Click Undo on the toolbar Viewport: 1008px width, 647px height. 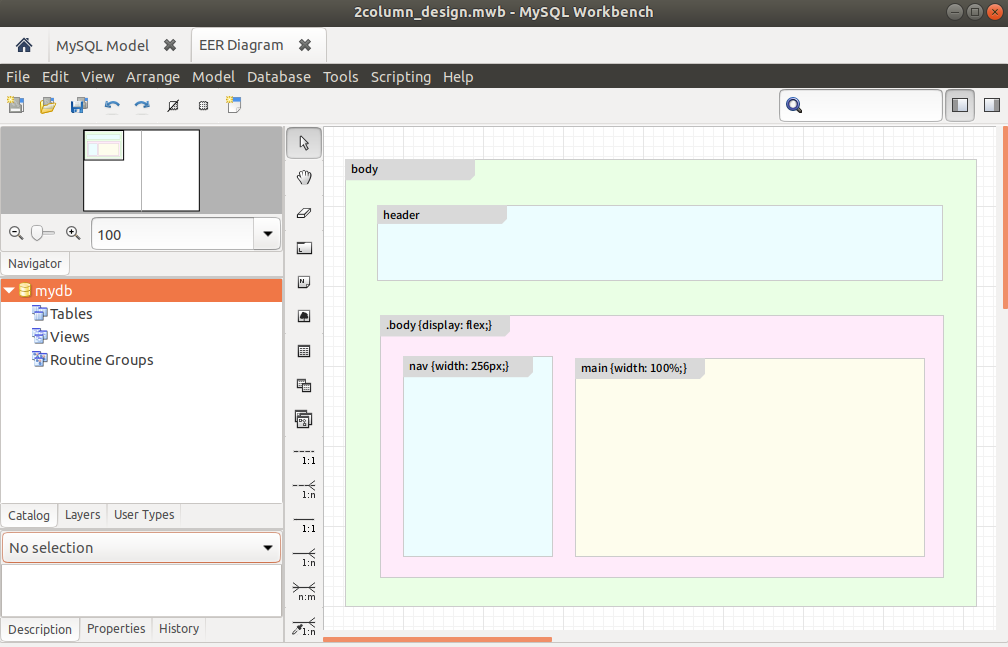click(112, 104)
